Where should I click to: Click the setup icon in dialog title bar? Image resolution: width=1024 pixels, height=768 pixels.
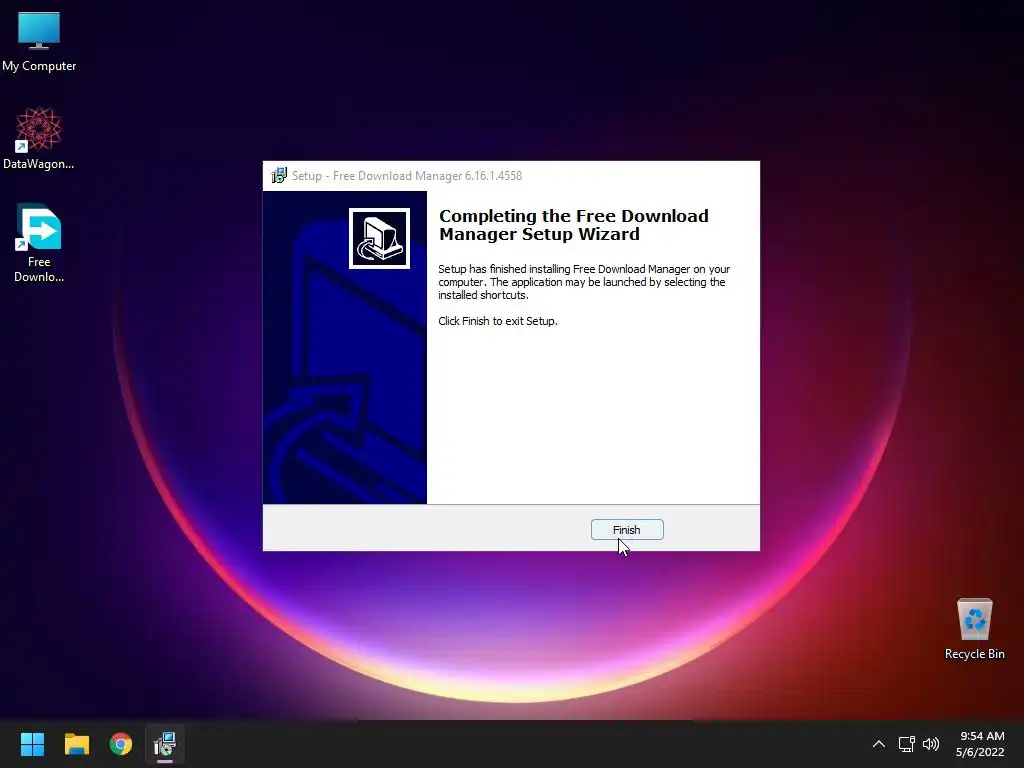pos(279,176)
